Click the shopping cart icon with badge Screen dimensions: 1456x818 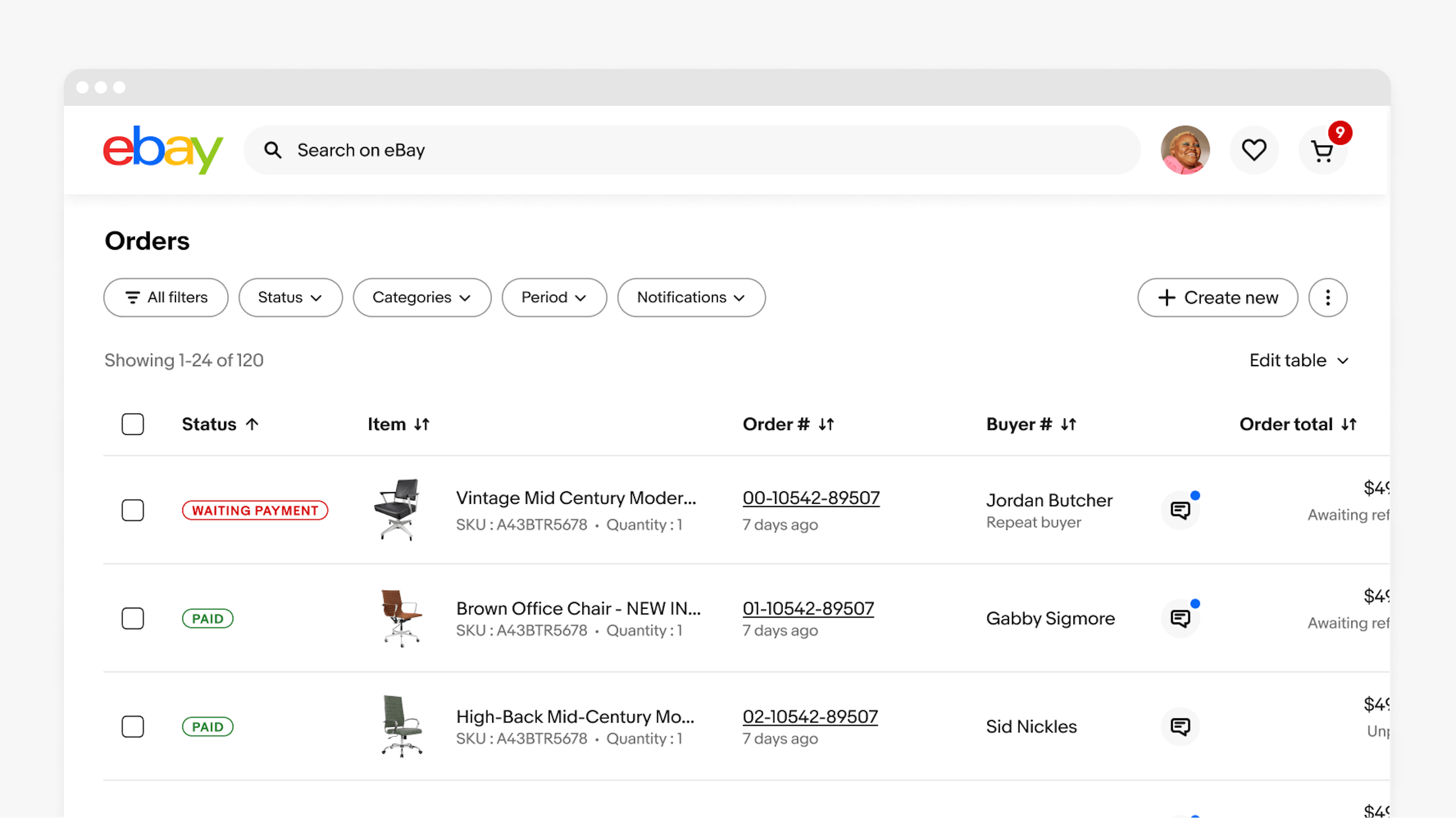click(x=1322, y=150)
